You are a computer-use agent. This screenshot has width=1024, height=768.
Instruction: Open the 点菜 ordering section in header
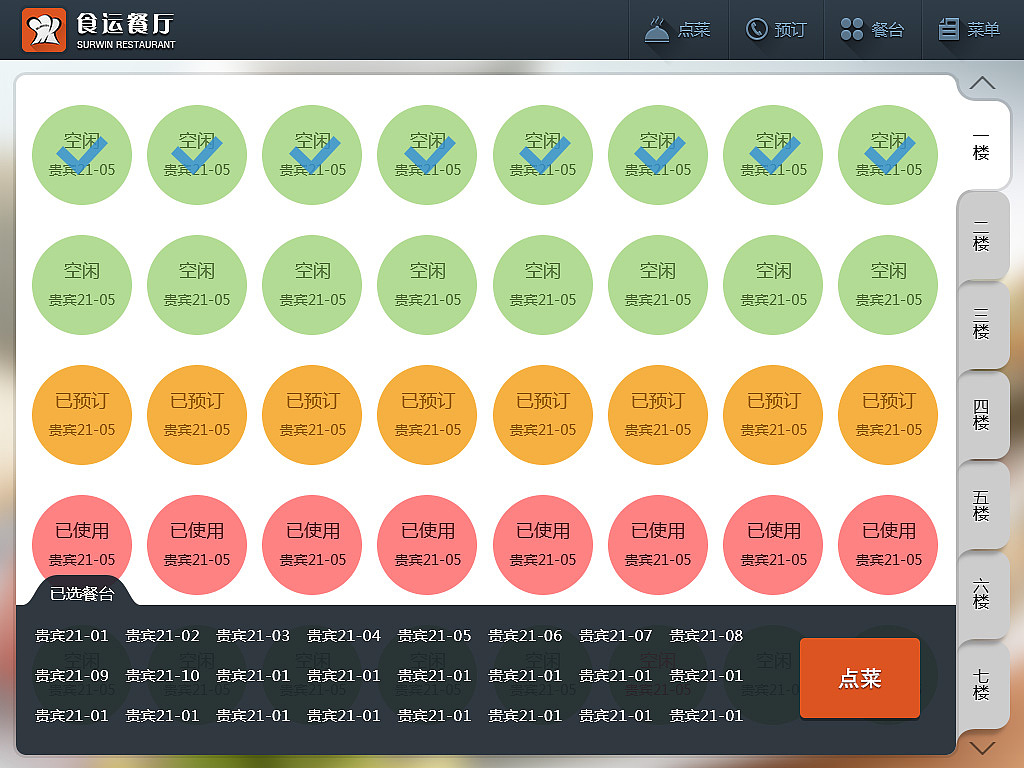pyautogui.click(x=678, y=29)
